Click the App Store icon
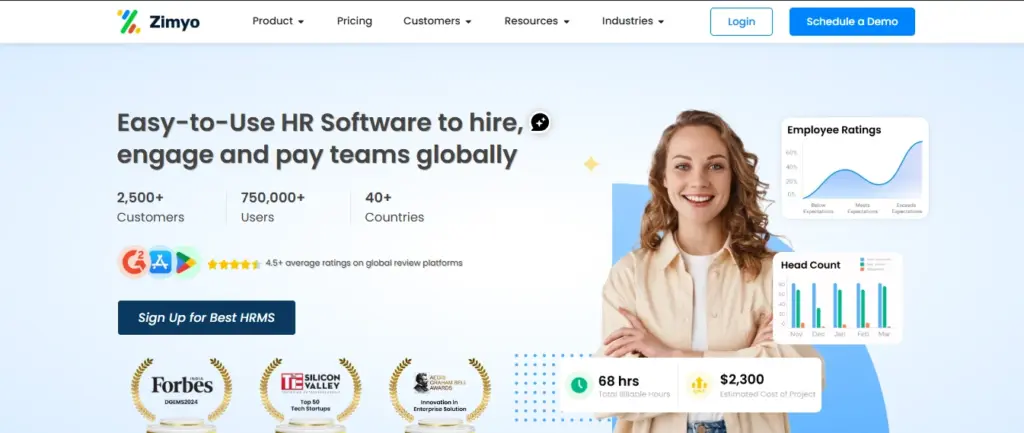 coord(160,263)
